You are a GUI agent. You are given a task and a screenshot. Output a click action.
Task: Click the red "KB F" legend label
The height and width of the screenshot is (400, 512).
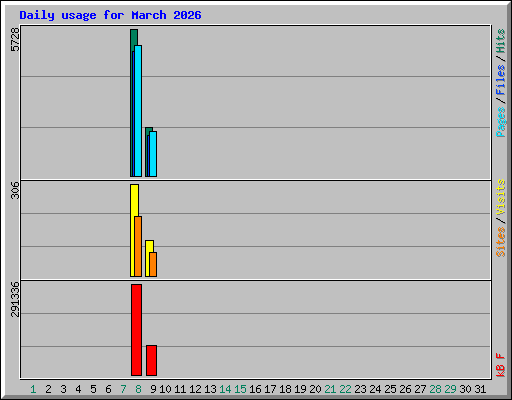(501, 365)
